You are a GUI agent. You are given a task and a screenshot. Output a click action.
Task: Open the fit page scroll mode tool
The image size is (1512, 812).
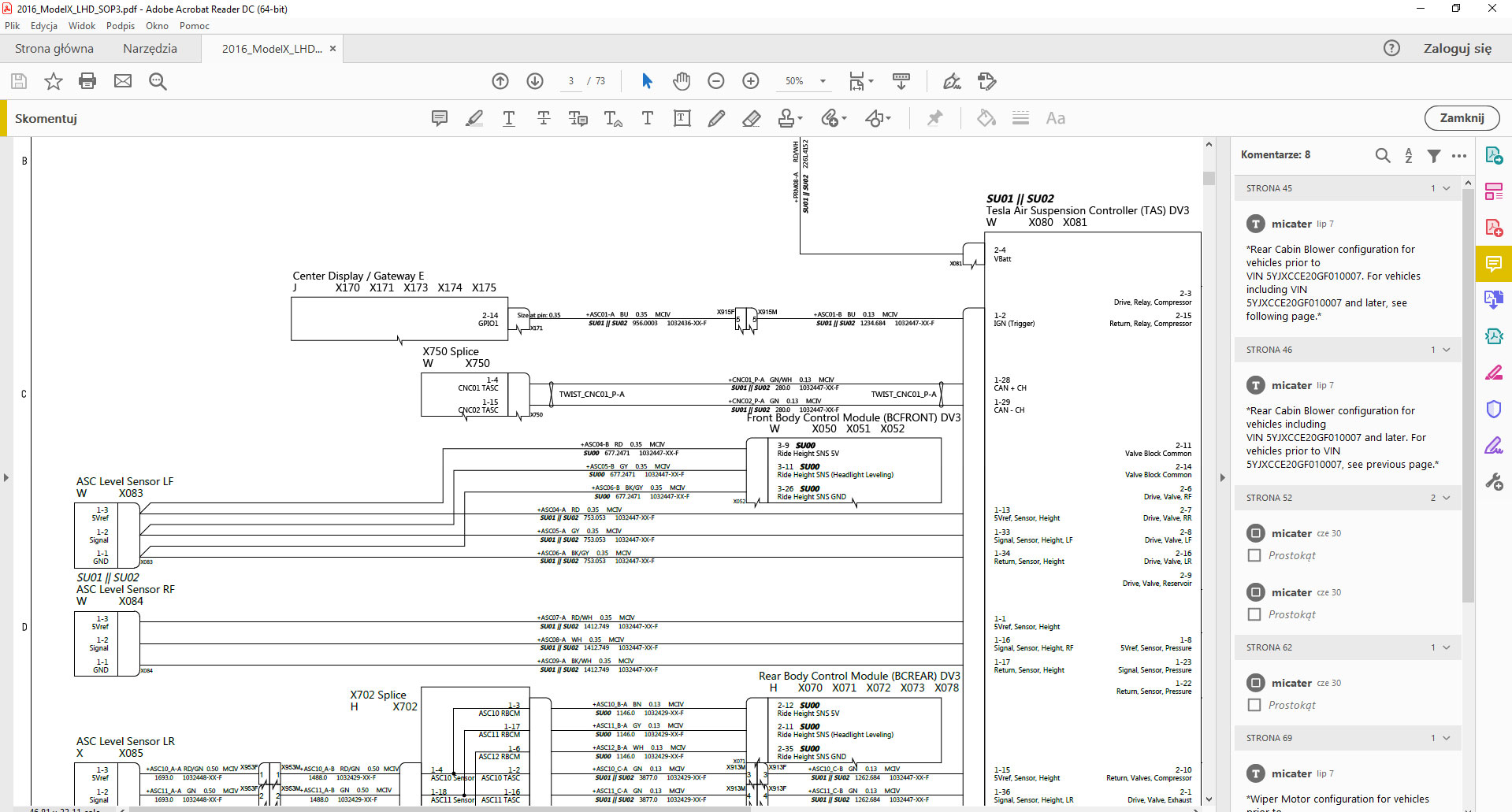click(861, 81)
